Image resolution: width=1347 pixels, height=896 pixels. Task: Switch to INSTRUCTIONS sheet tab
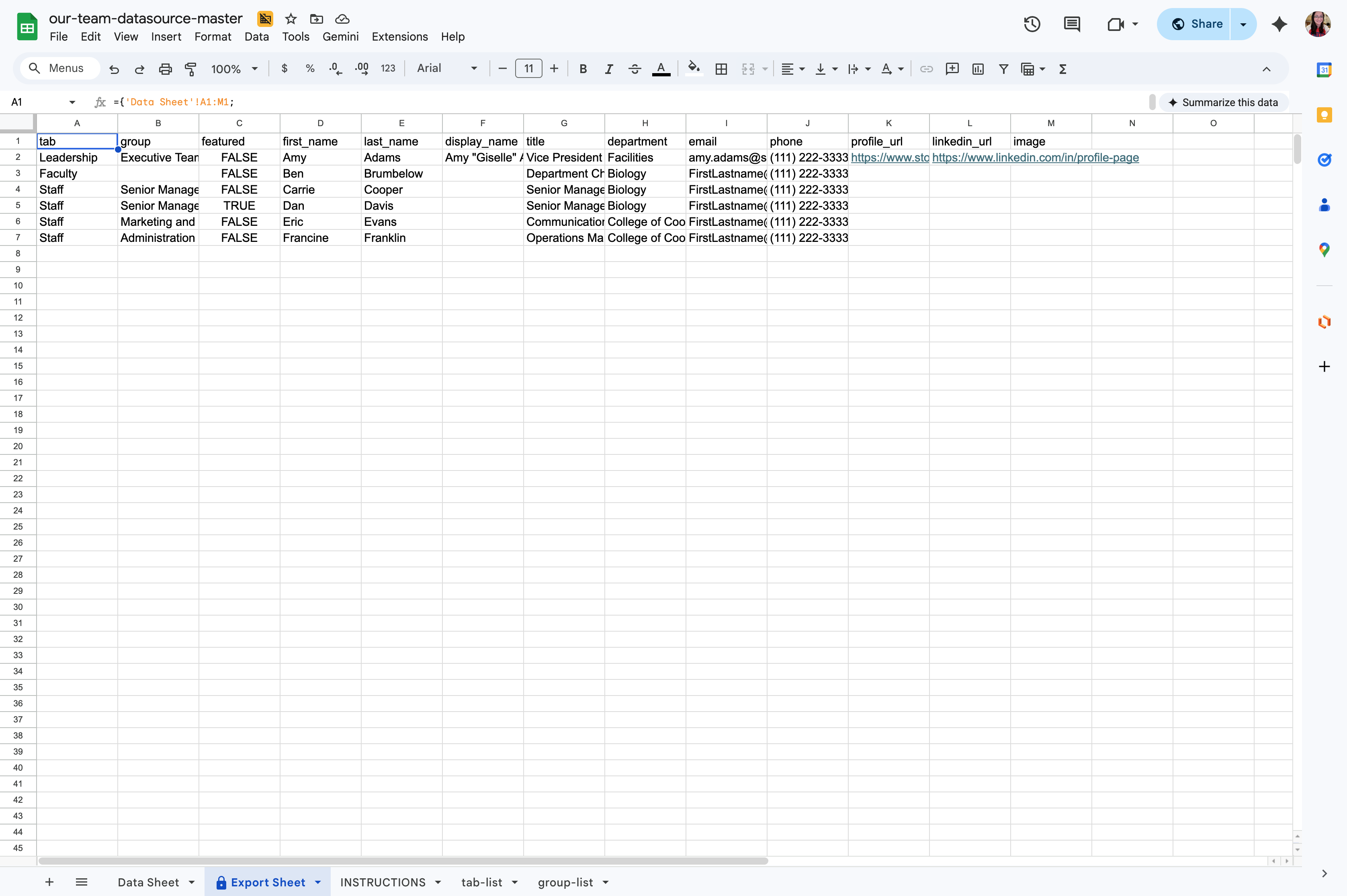[383, 882]
